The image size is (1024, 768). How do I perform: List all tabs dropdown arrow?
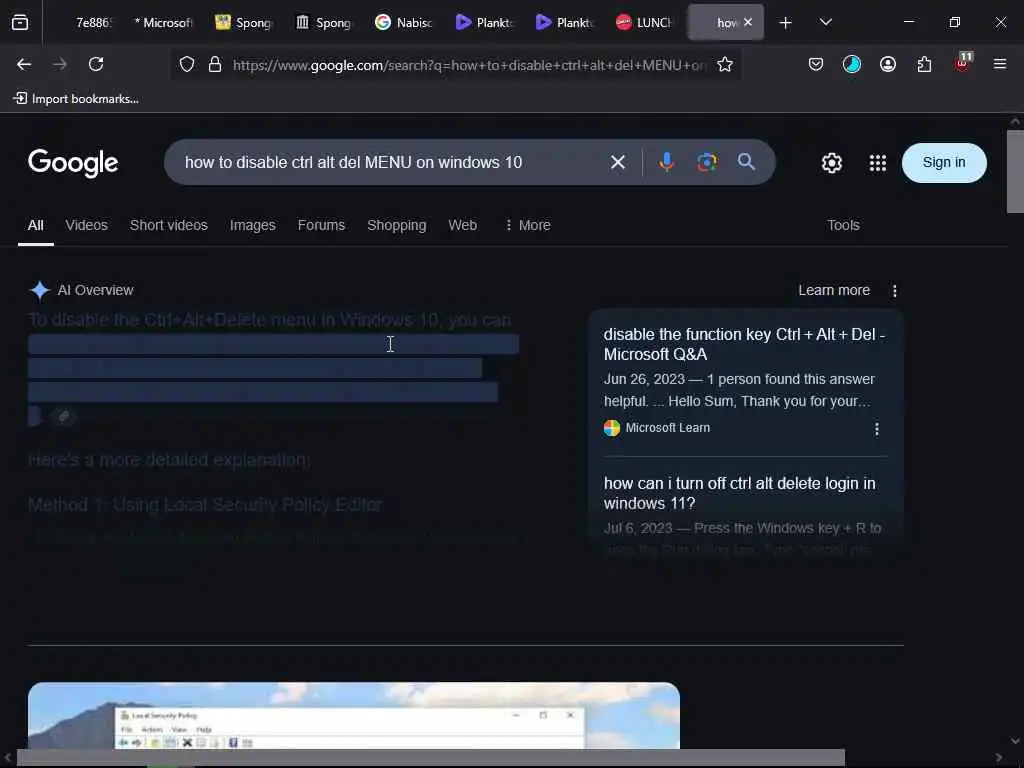(x=825, y=22)
